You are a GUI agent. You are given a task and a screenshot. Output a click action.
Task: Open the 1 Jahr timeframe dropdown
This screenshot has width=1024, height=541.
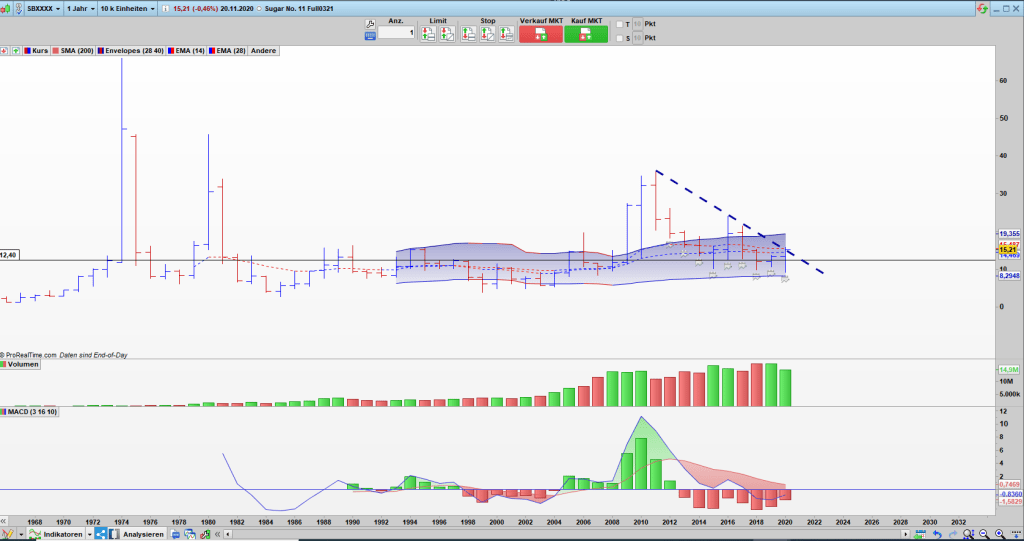tap(81, 7)
